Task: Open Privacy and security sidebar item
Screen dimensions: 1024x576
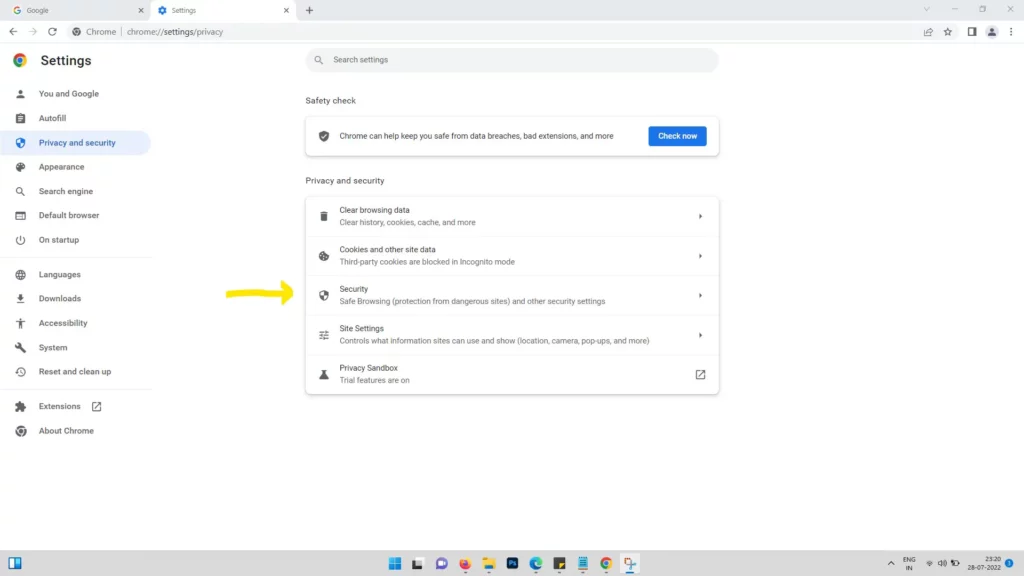Action: pyautogui.click(x=76, y=142)
